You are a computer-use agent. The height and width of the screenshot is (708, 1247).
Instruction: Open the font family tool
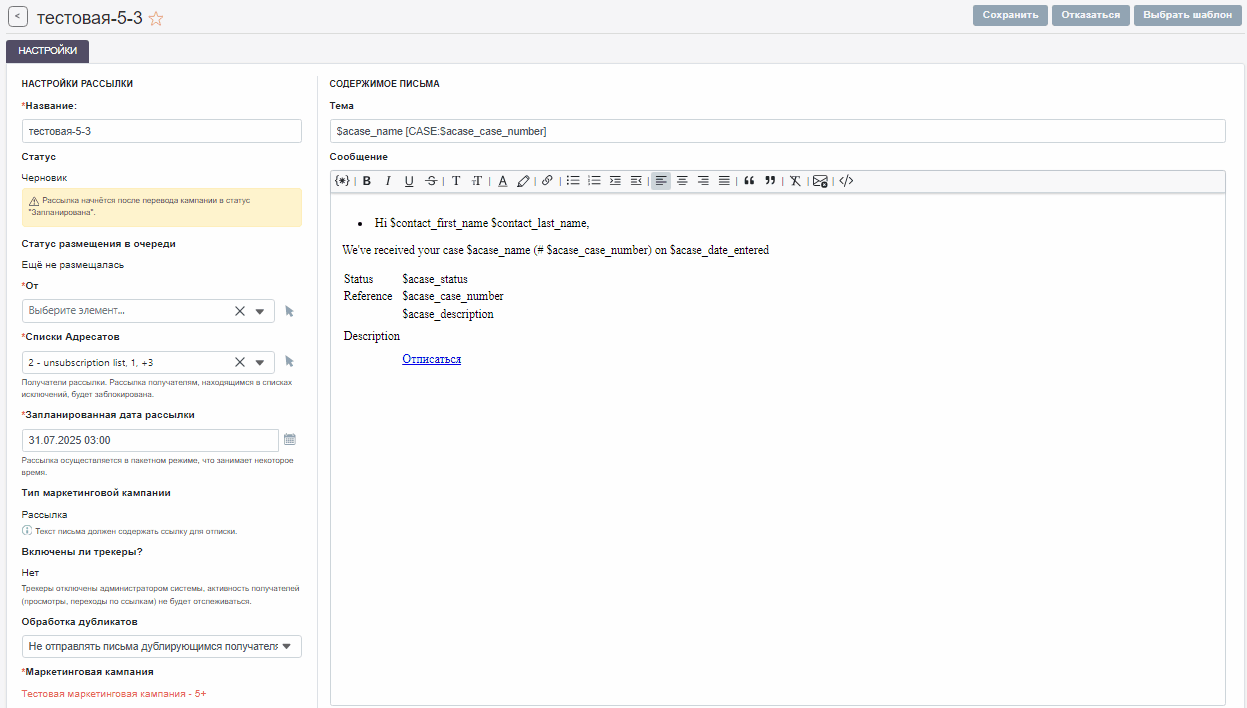click(x=455, y=181)
